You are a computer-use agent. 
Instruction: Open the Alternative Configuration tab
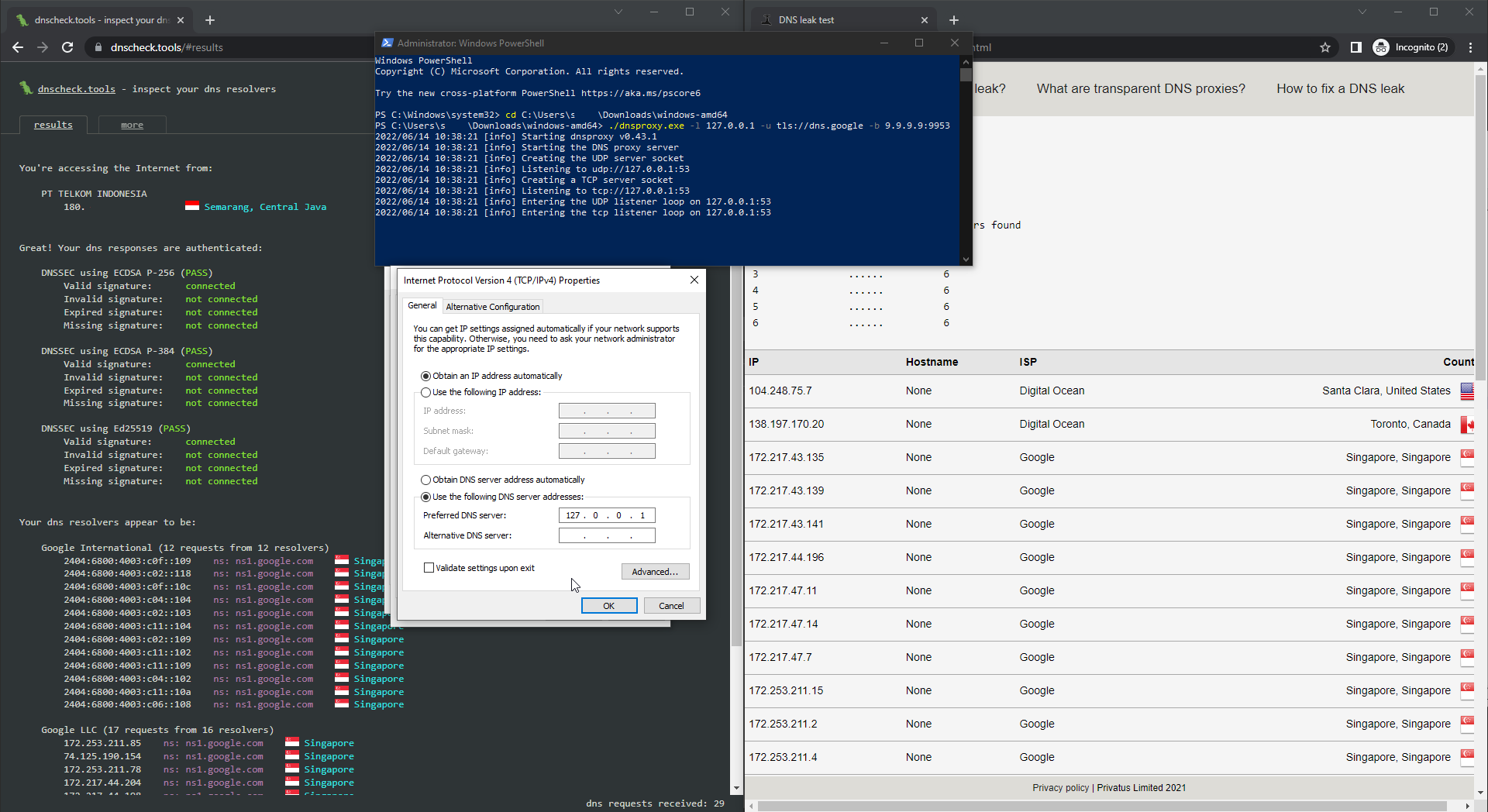[492, 307]
